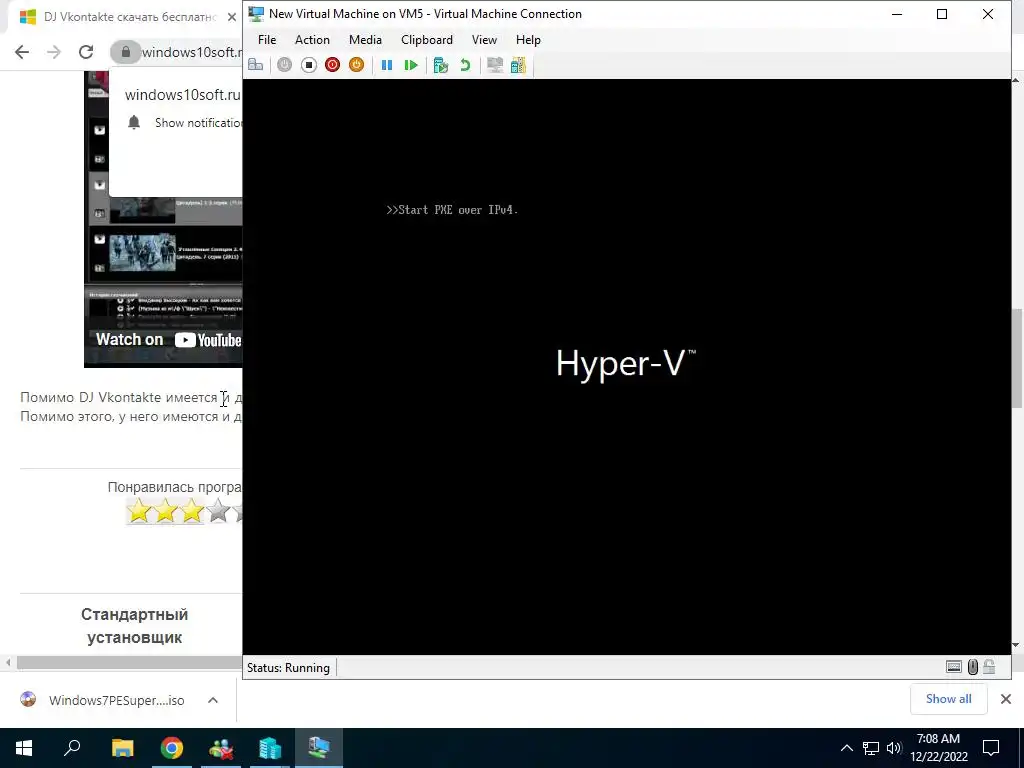The width and height of the screenshot is (1024, 768).
Task: Click the Hyper-V VM Connection taskbar icon
Action: coord(319,748)
